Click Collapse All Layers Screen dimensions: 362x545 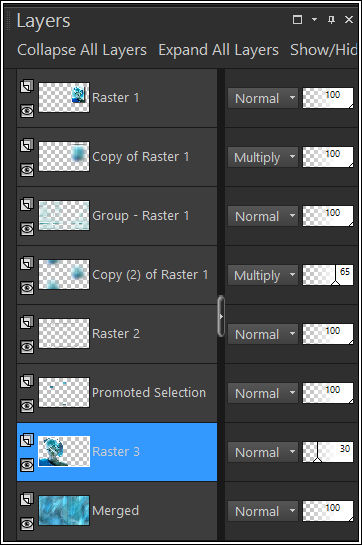pos(82,50)
